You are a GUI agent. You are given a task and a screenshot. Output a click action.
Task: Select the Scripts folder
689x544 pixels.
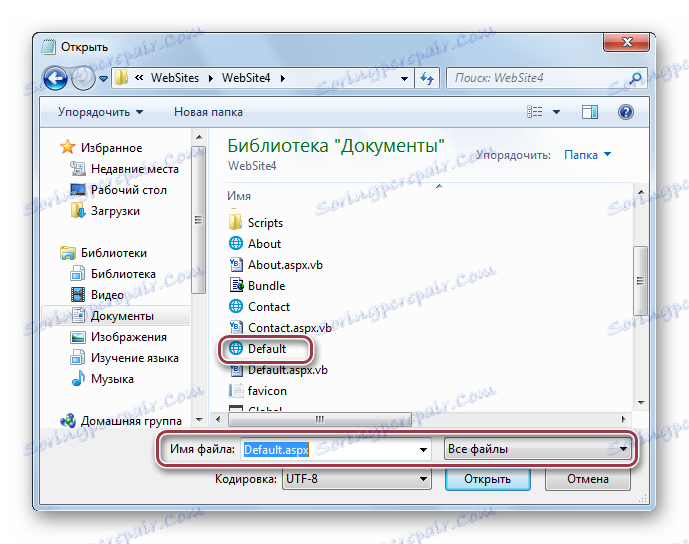(x=265, y=223)
